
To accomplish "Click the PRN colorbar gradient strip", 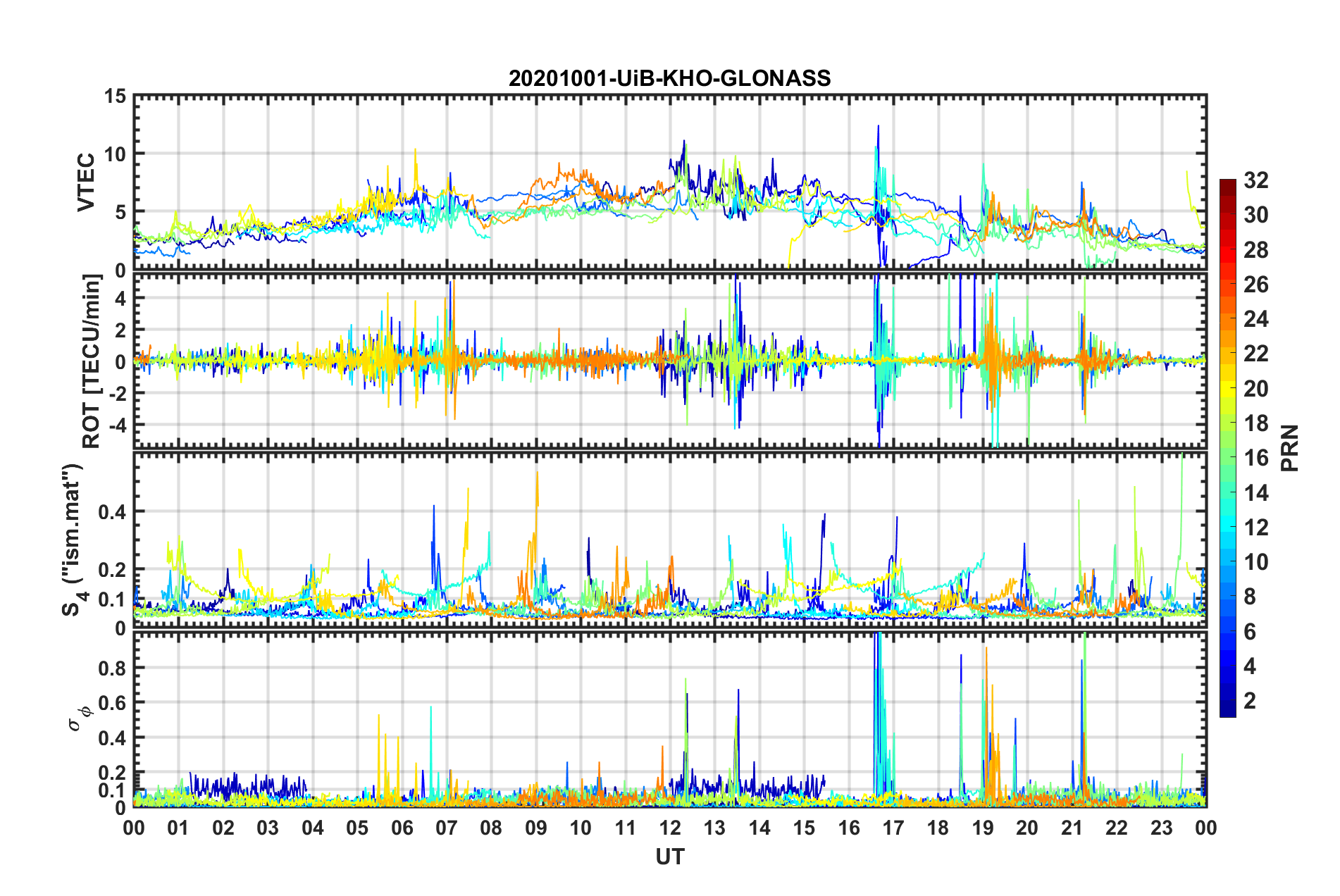I will point(1228,448).
